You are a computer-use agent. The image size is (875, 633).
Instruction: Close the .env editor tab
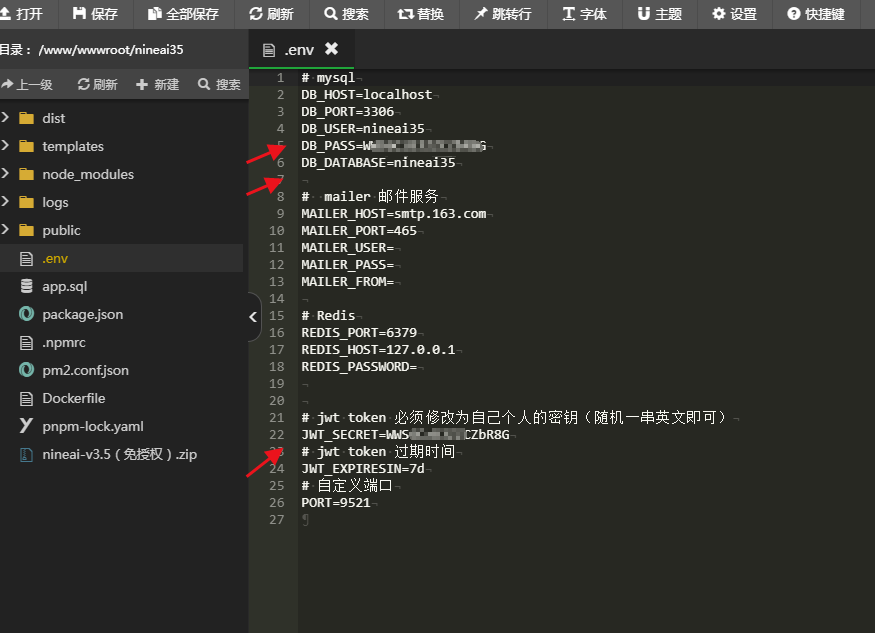[331, 49]
